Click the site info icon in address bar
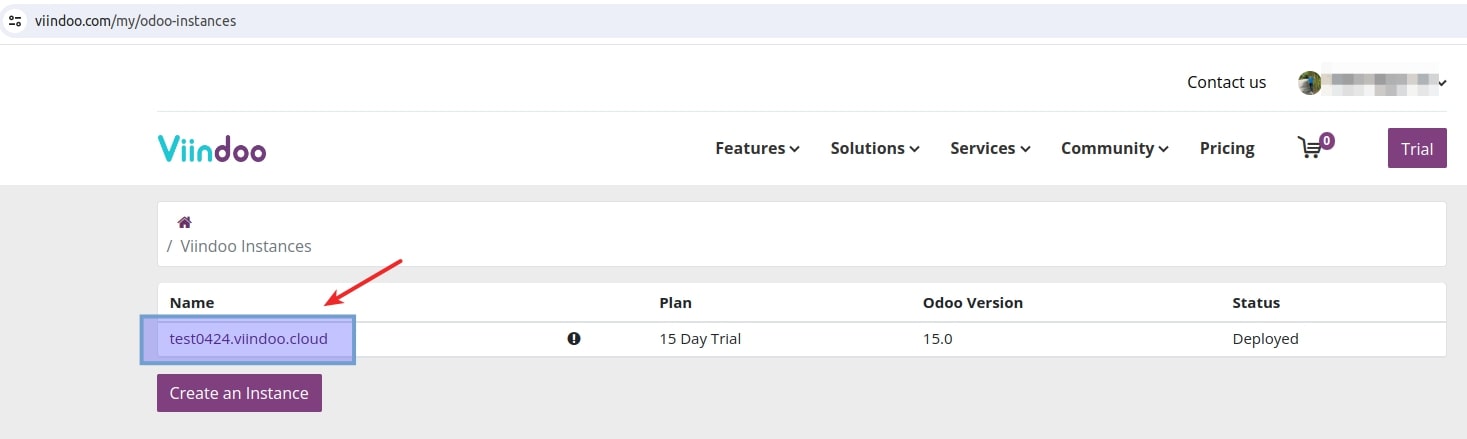The image size is (1467, 439). [x=15, y=20]
